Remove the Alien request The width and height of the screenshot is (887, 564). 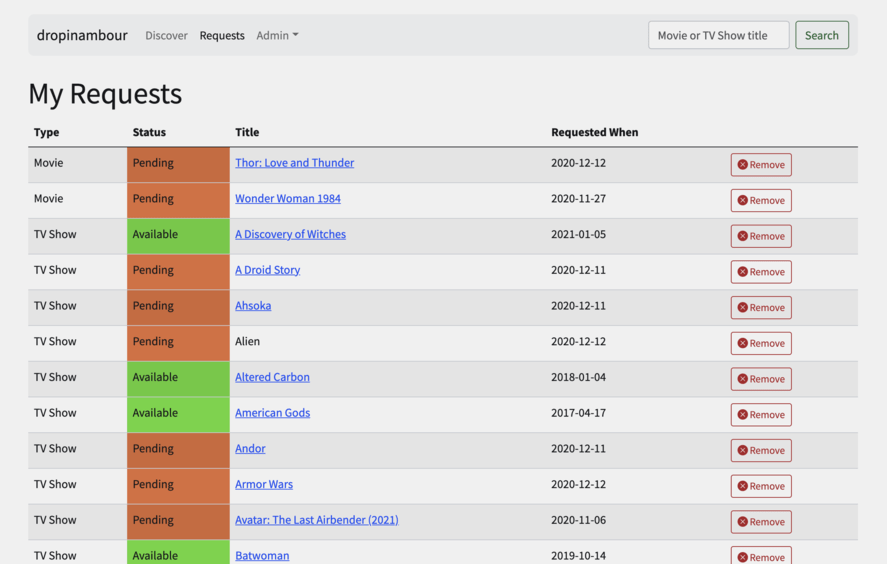761,343
